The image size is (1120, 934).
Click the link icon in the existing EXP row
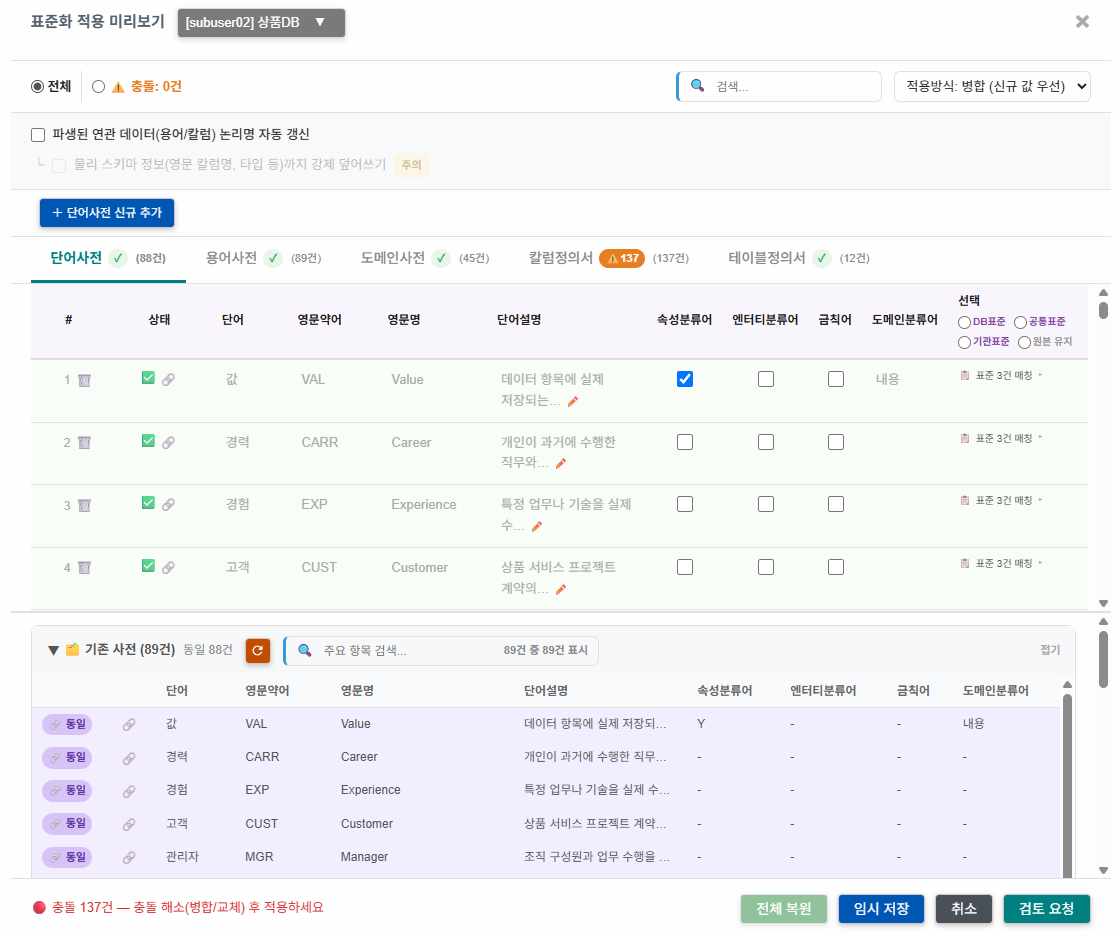coord(129,791)
